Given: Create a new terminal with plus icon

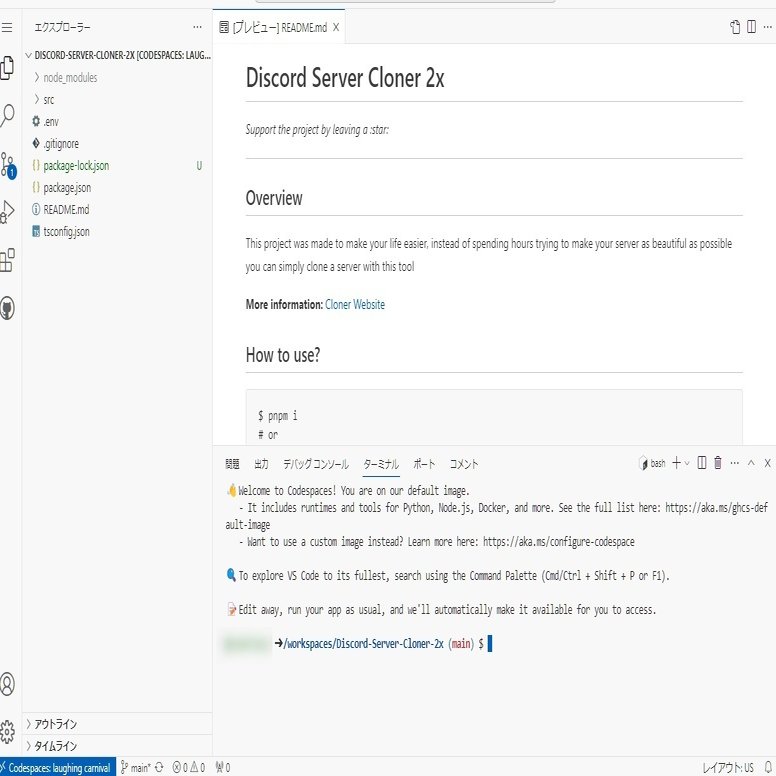Looking at the screenshot, I should (x=676, y=463).
